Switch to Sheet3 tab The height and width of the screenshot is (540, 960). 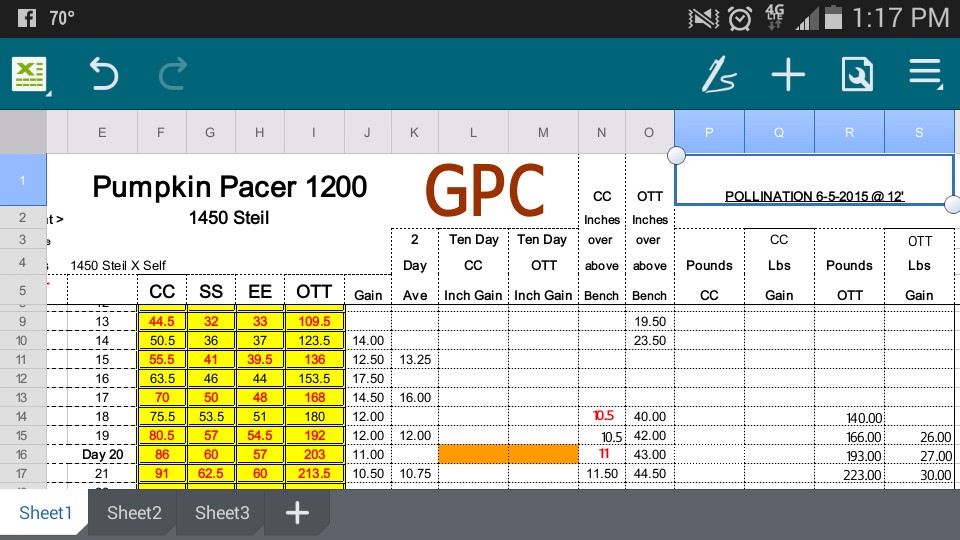[x=222, y=513]
